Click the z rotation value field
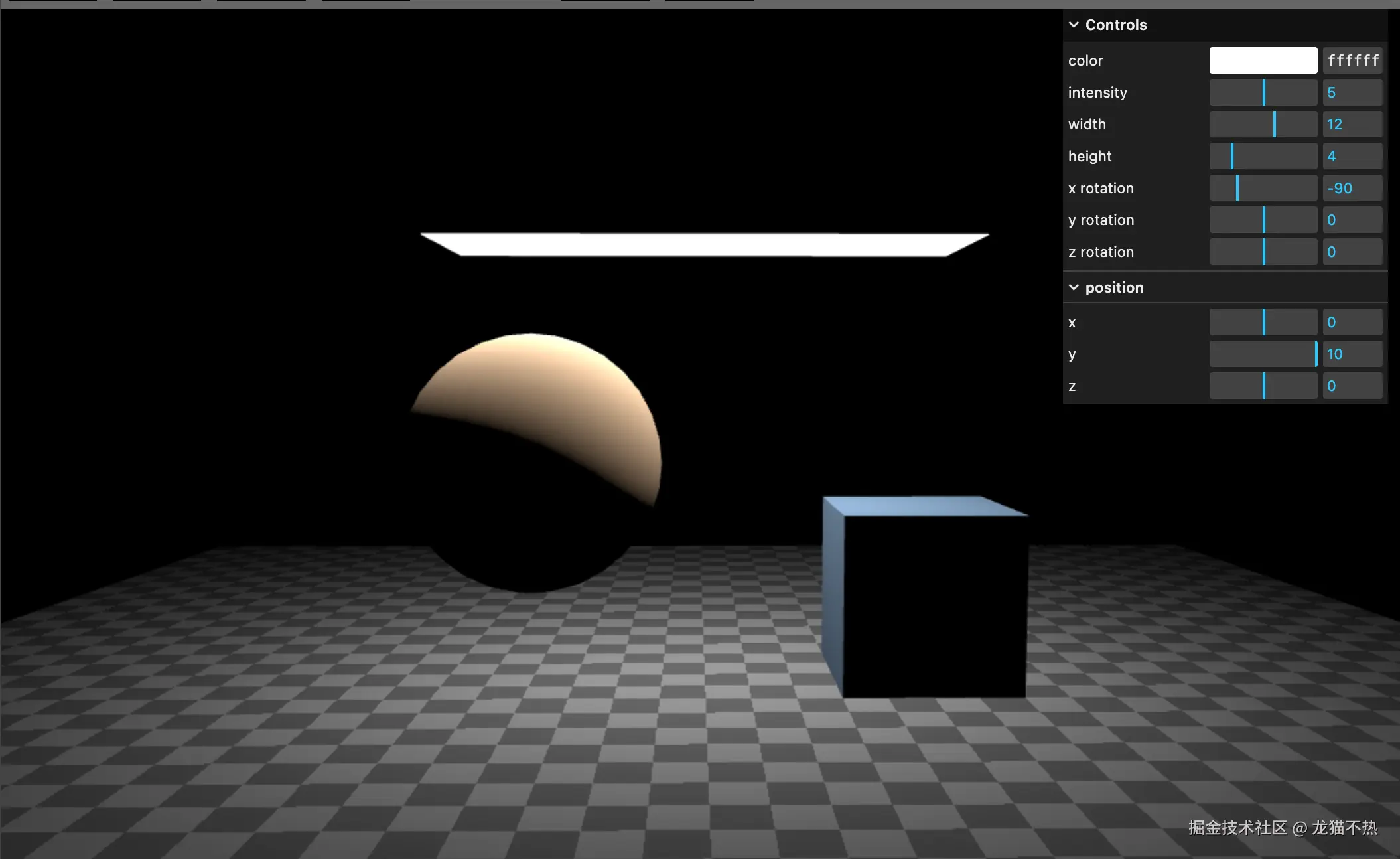The width and height of the screenshot is (1400, 859). coord(1352,252)
